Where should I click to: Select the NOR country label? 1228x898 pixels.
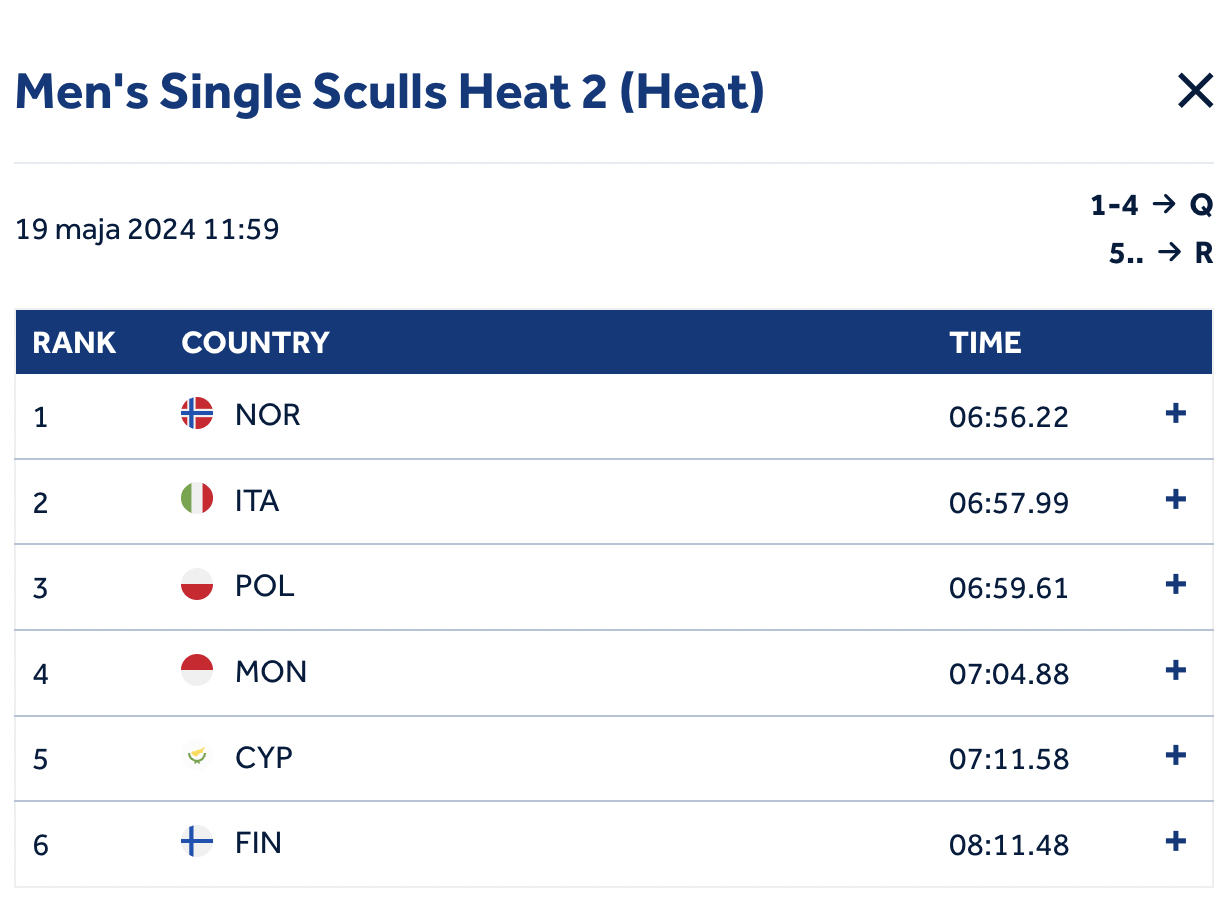pos(268,414)
